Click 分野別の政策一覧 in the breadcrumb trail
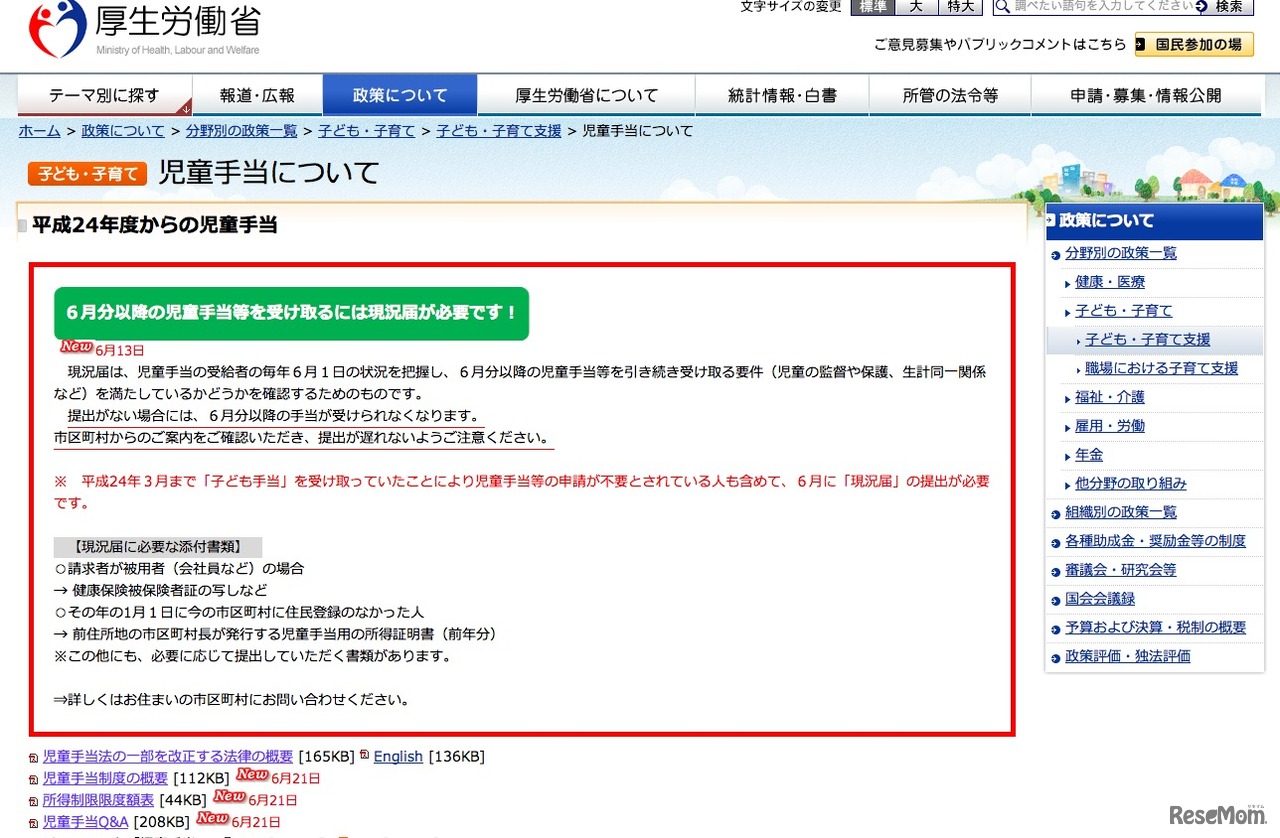Screen dimensions: 1280x838 (x=241, y=131)
